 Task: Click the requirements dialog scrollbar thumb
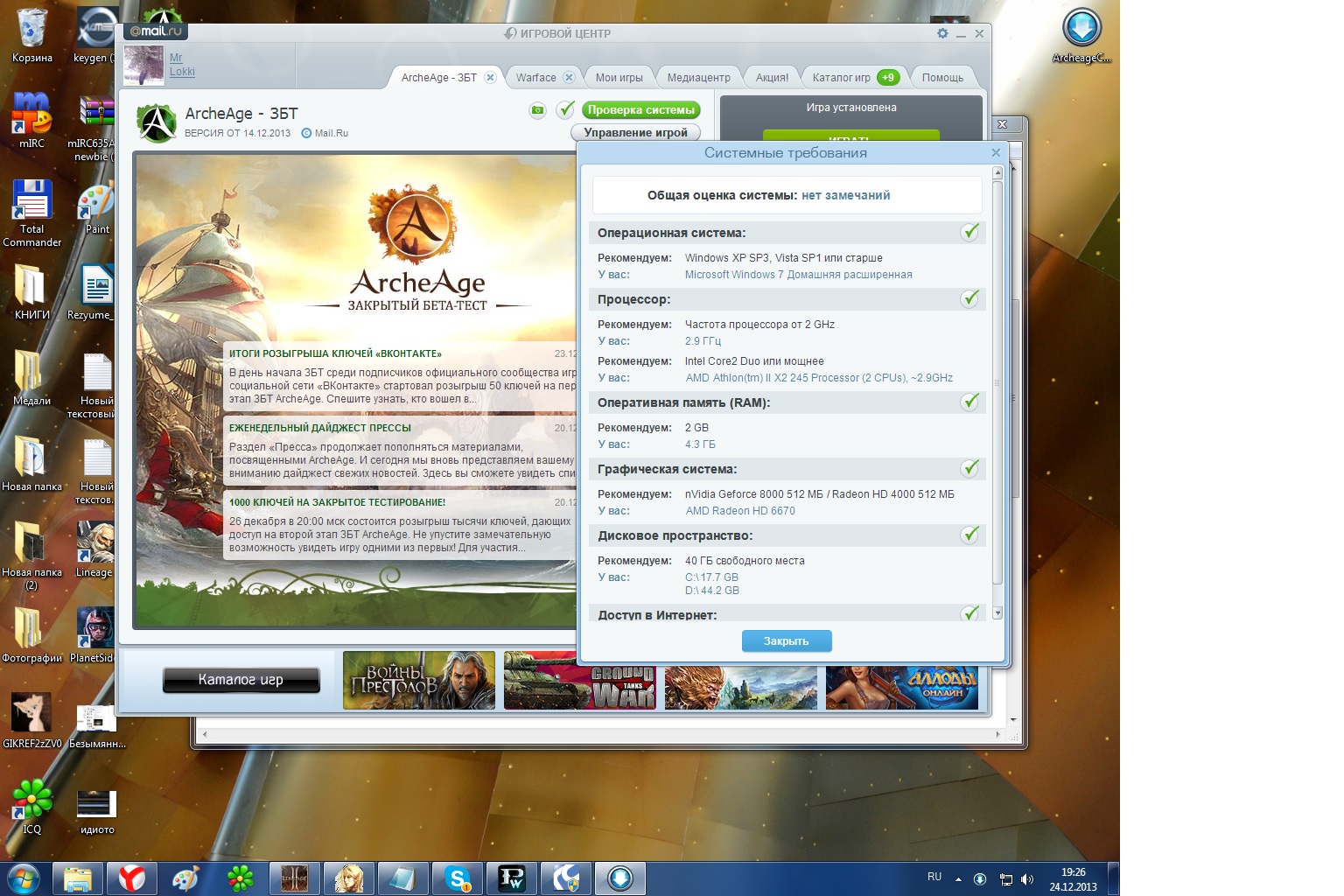[x=997, y=381]
